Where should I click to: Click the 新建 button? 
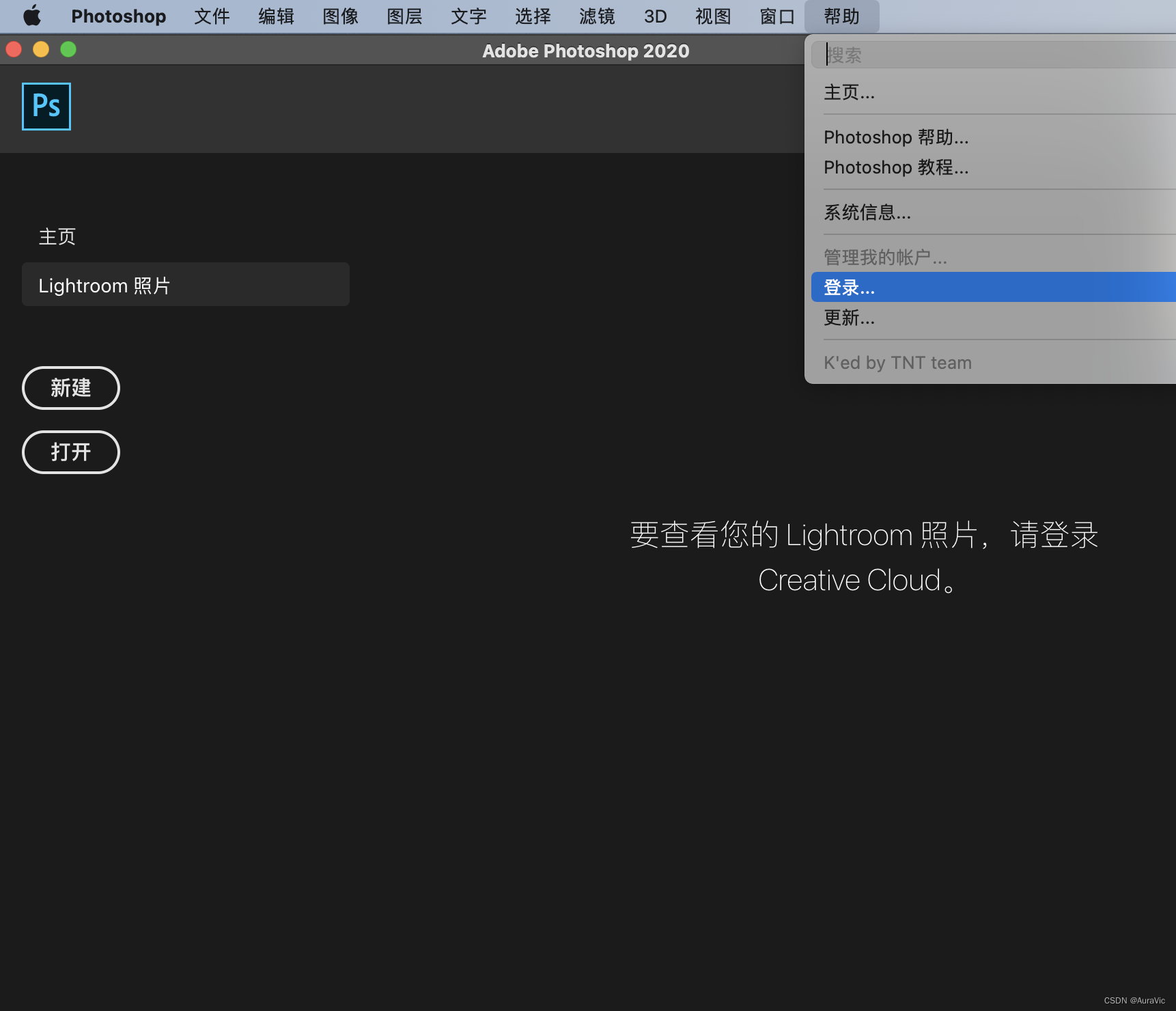(71, 388)
